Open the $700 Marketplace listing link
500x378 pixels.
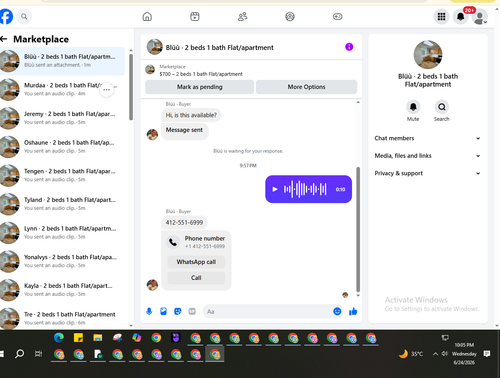pyautogui.click(x=201, y=74)
